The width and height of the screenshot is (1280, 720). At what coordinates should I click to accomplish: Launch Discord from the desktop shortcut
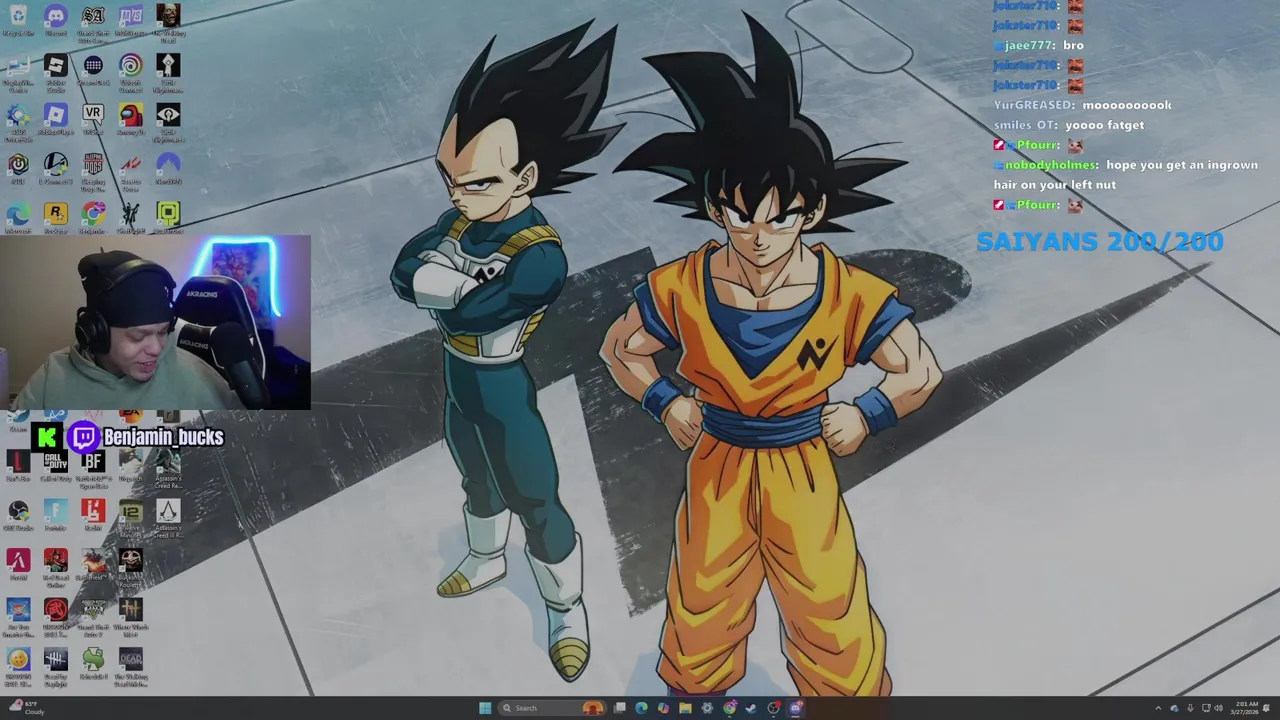tap(56, 20)
